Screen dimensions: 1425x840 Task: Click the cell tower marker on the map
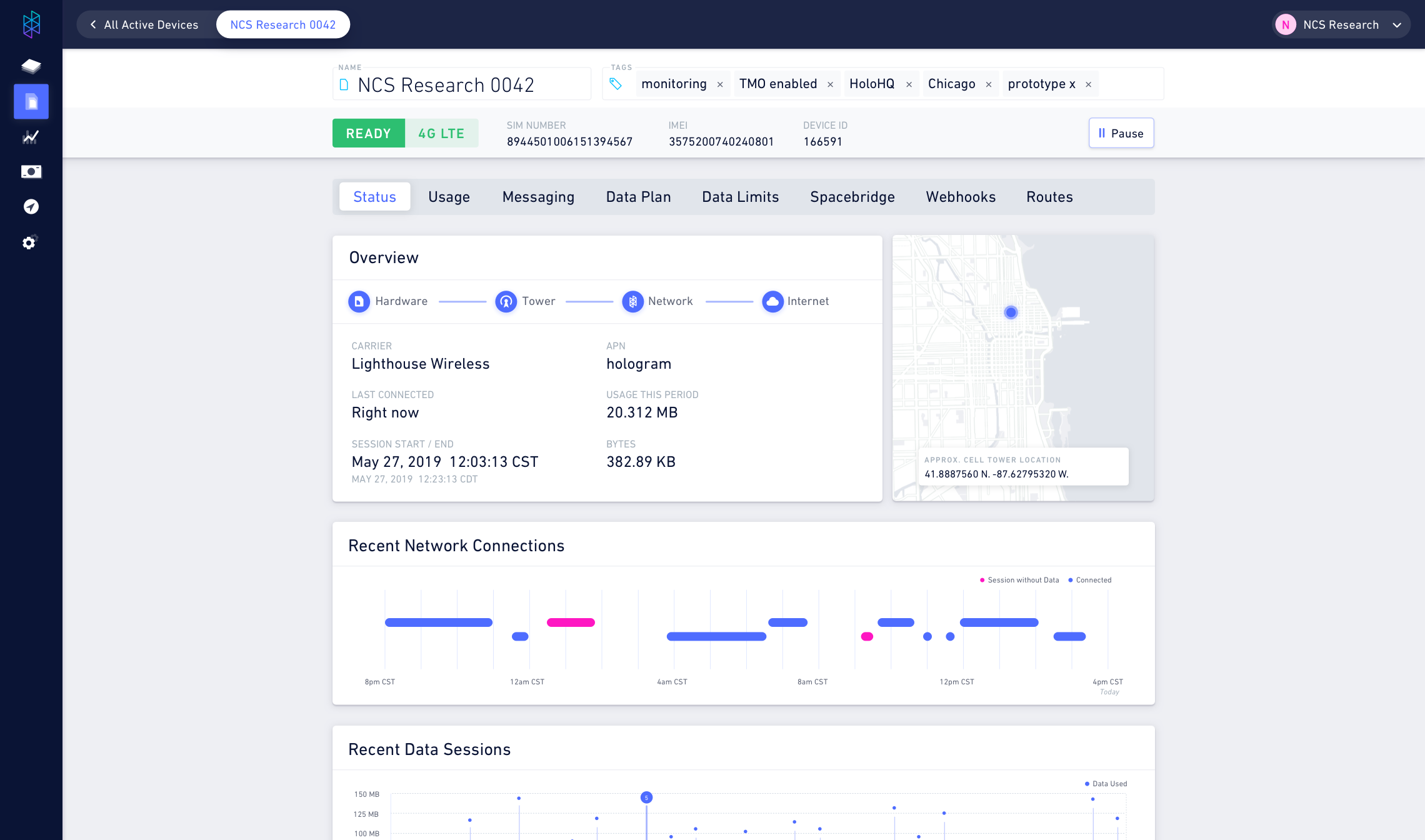coord(1011,312)
